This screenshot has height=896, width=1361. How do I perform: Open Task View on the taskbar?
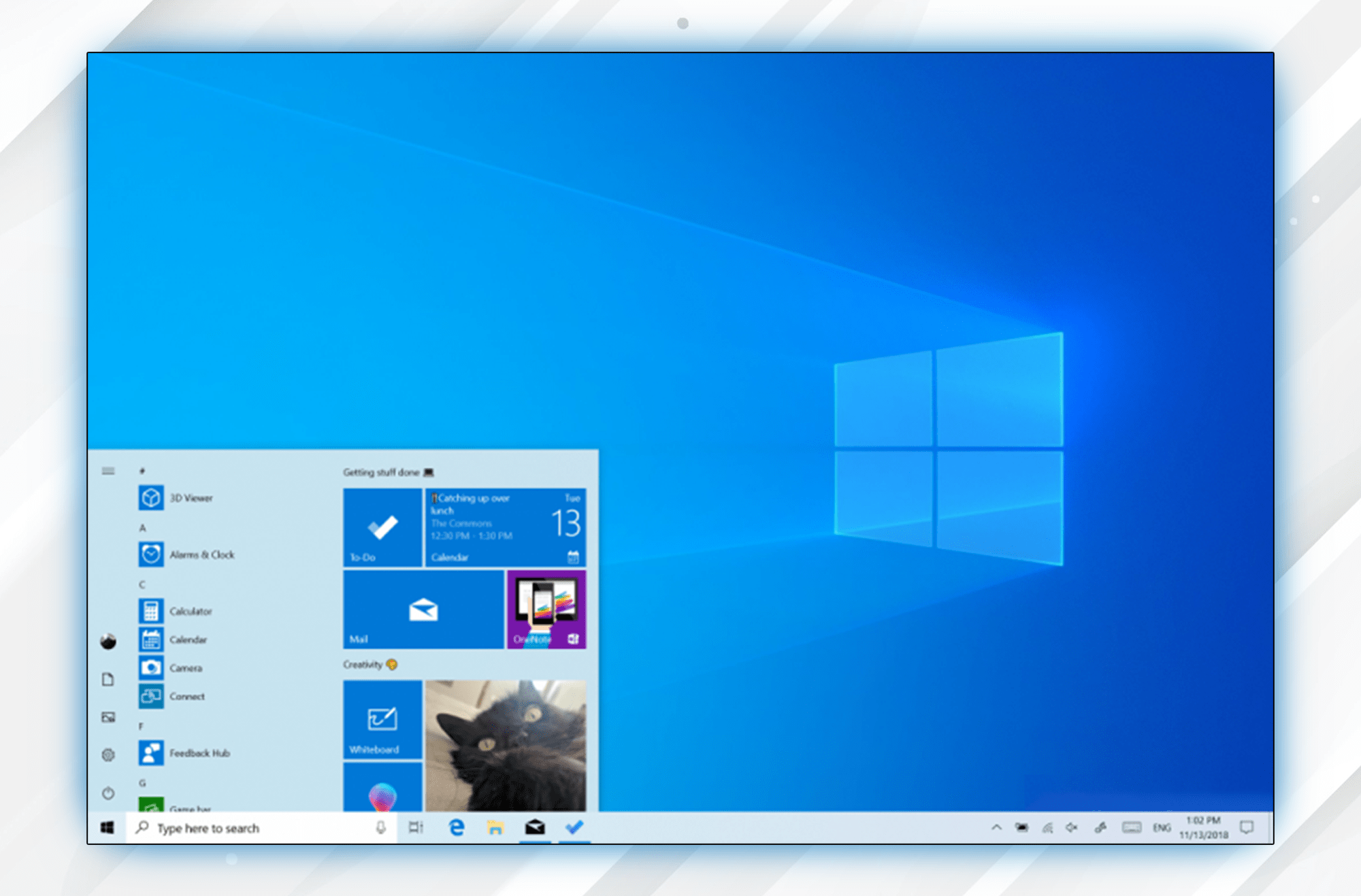[416, 827]
